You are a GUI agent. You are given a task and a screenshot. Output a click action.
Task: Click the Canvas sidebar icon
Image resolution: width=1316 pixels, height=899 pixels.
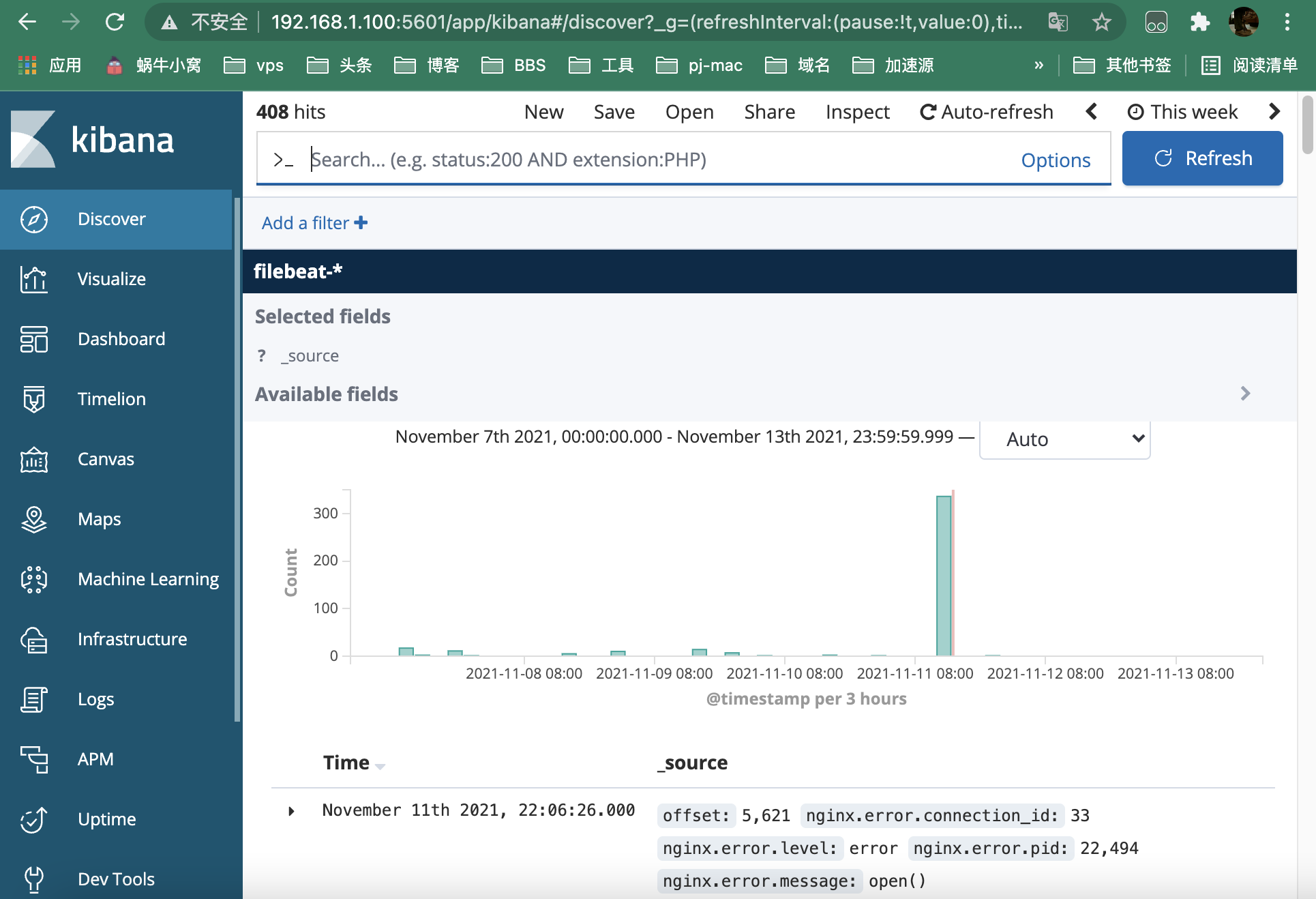[x=33, y=459]
